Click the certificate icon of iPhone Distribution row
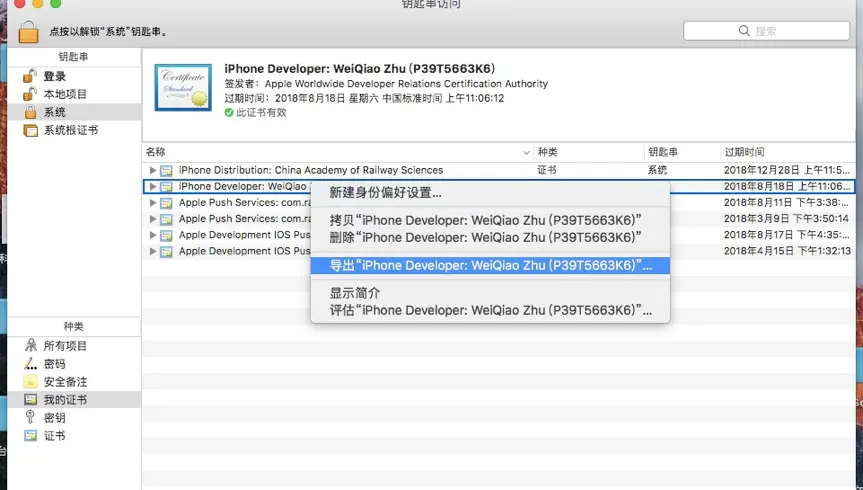Viewport: 863px width, 490px height. [166, 171]
